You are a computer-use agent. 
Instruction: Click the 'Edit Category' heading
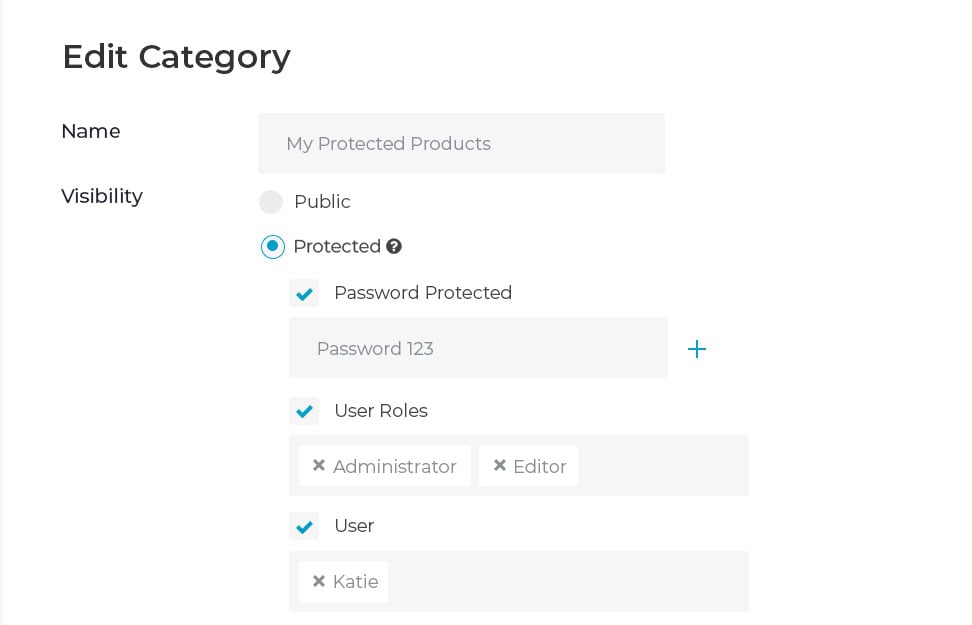[176, 57]
